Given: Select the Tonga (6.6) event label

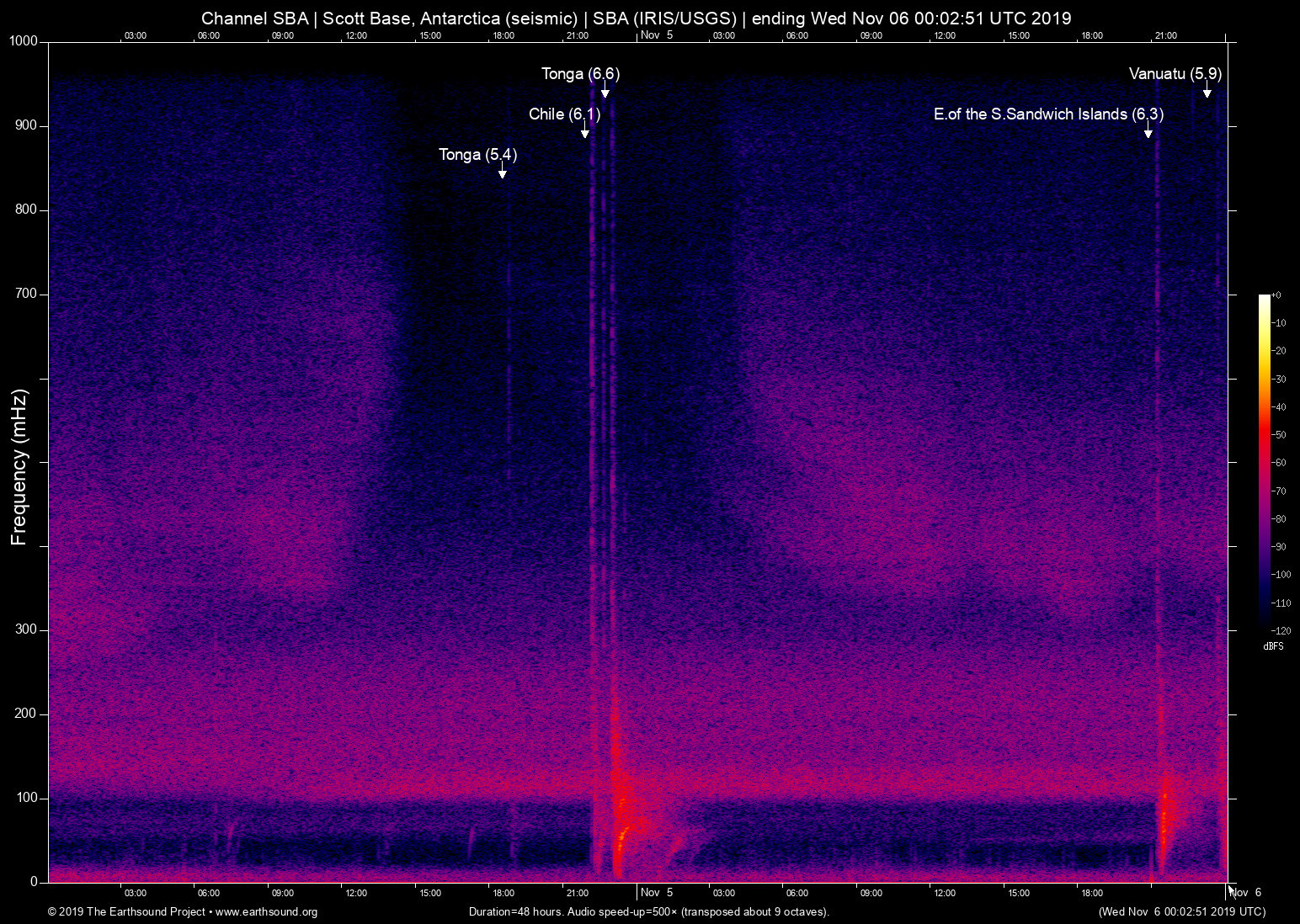Looking at the screenshot, I should pos(580,74).
